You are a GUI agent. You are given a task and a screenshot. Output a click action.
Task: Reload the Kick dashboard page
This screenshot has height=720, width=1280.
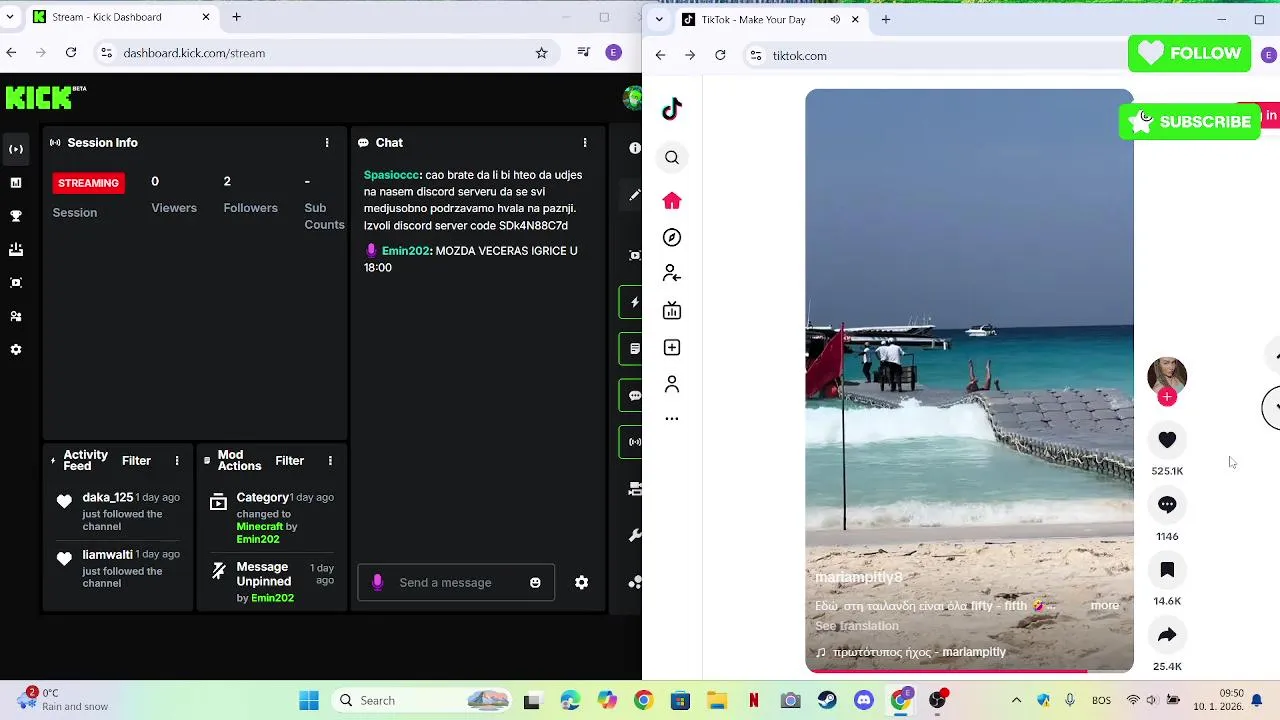pyautogui.click(x=71, y=53)
